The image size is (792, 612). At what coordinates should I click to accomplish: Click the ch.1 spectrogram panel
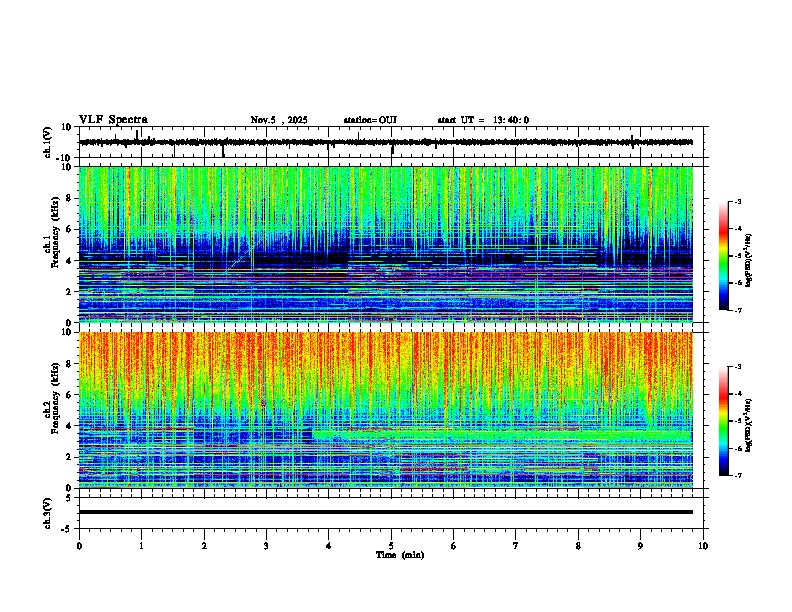pyautogui.click(x=386, y=244)
